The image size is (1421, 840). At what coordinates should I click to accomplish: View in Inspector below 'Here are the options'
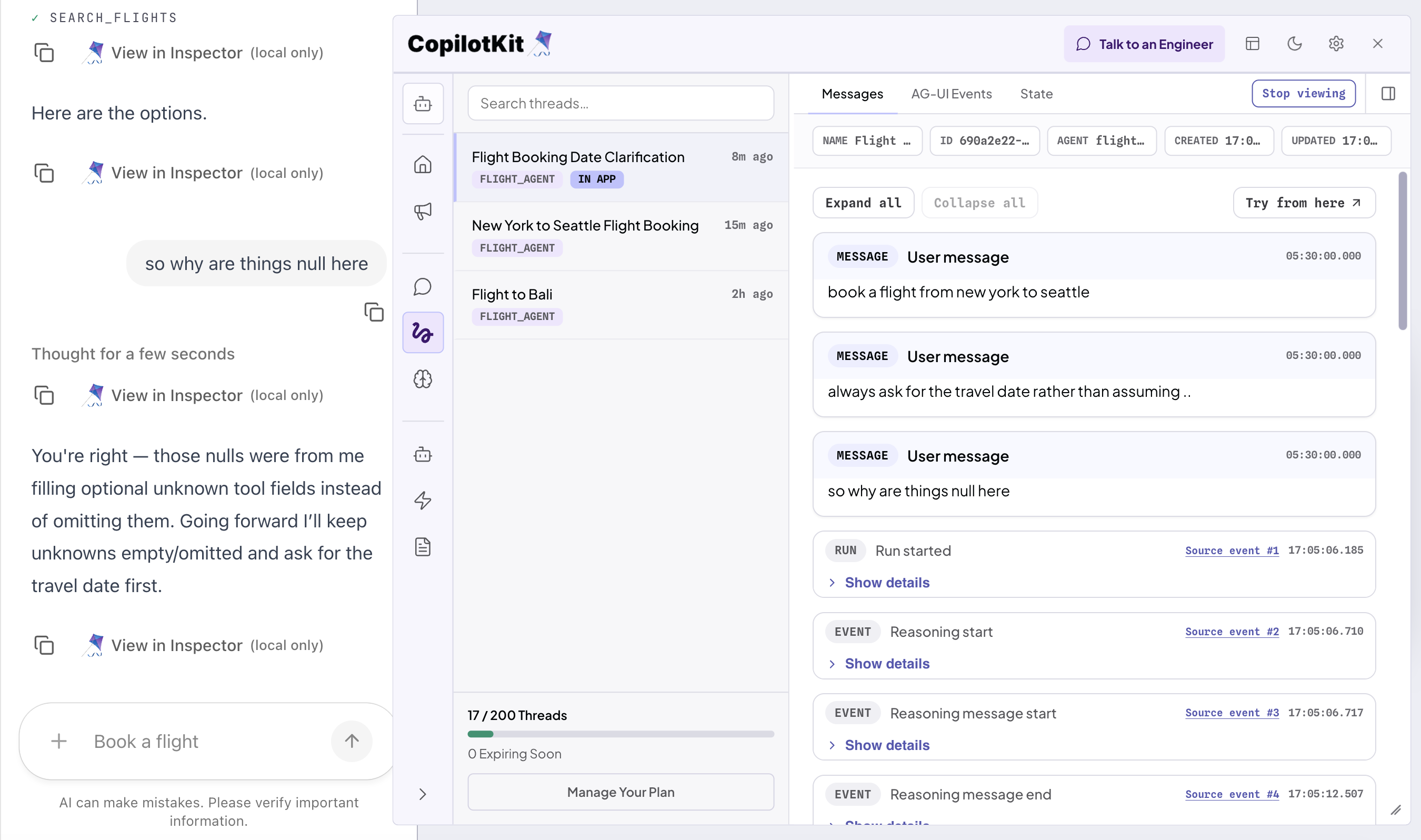point(203,173)
